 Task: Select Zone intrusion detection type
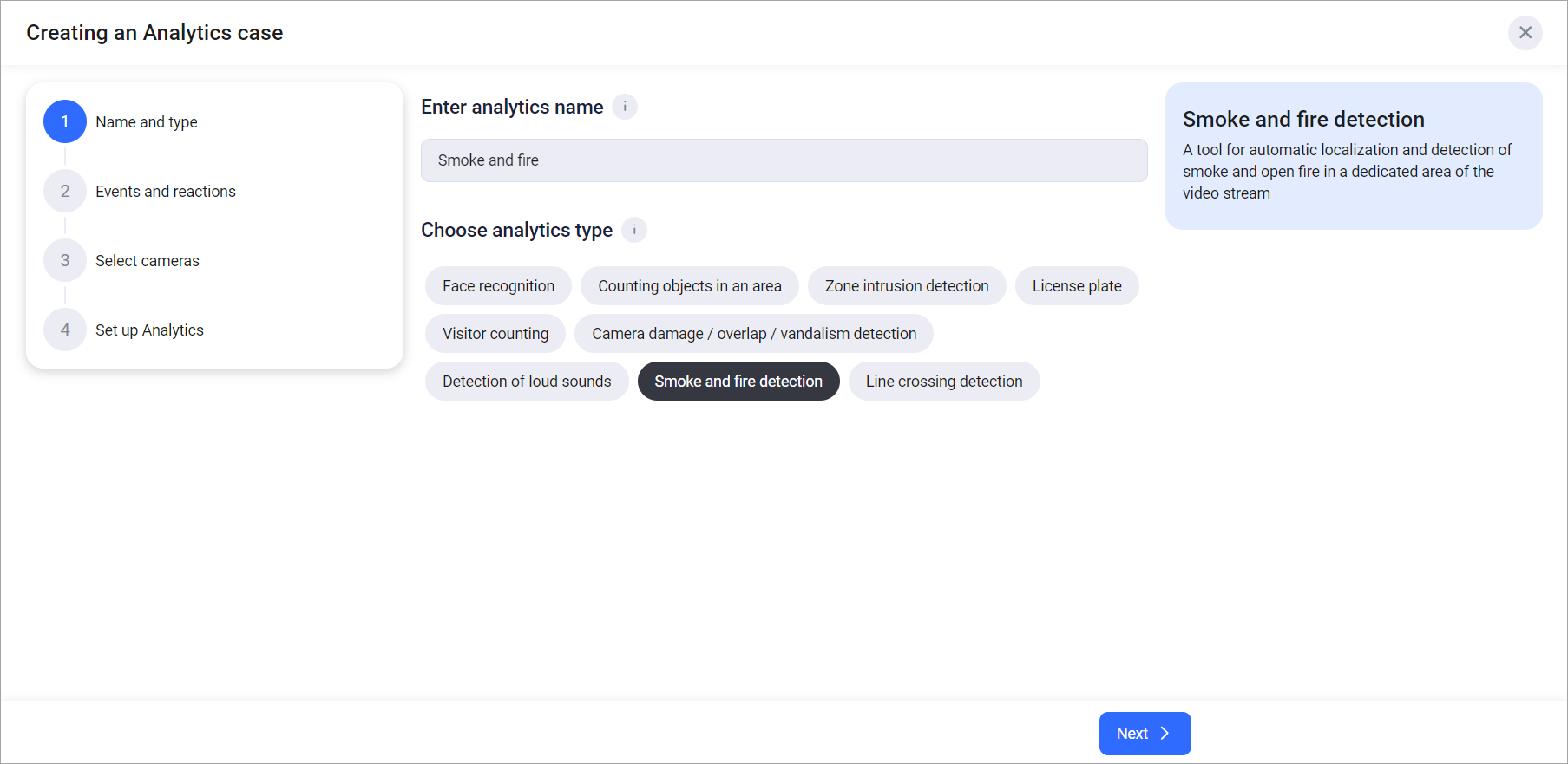coord(907,286)
